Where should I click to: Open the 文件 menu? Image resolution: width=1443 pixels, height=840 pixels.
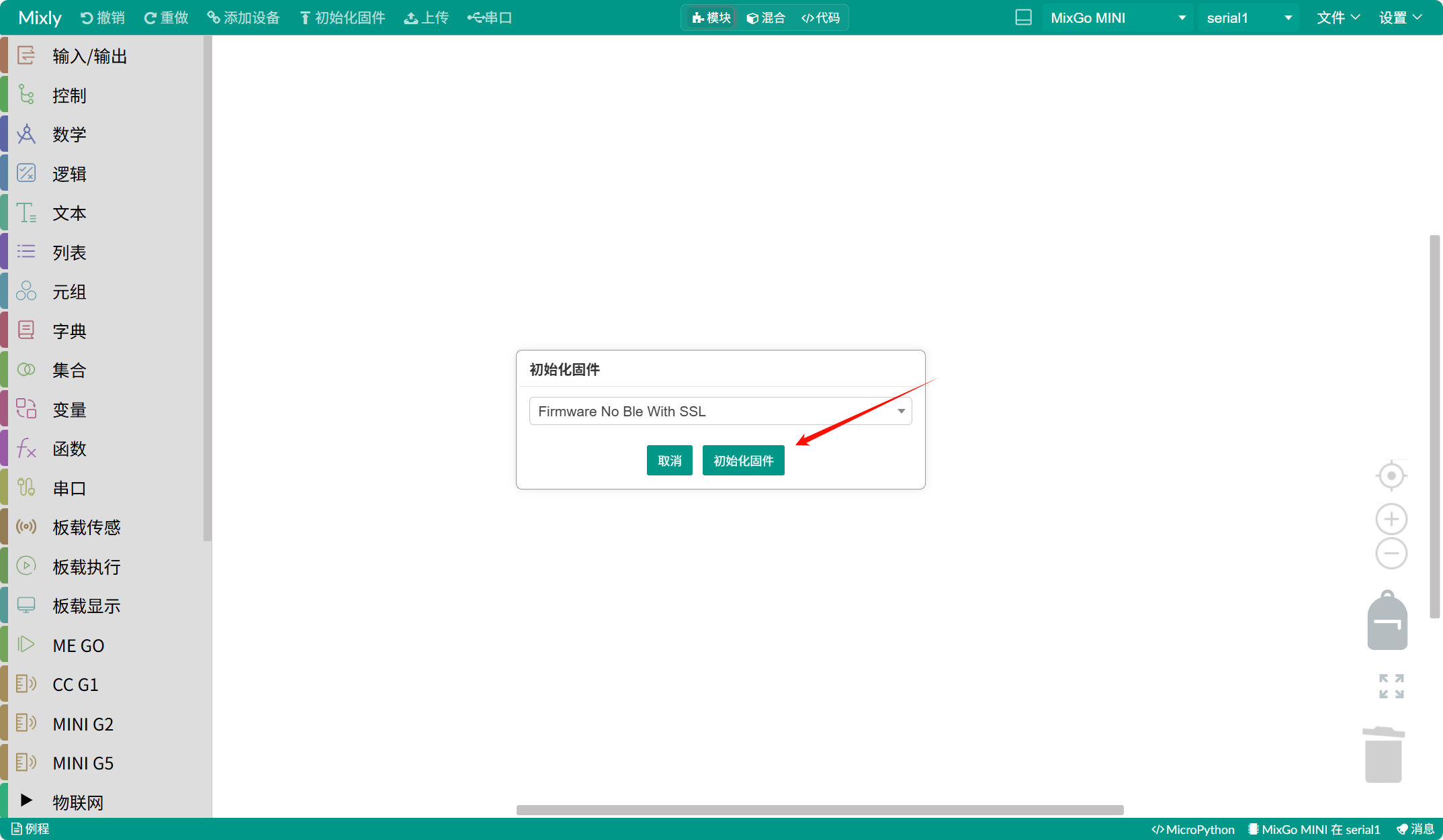(x=1338, y=17)
